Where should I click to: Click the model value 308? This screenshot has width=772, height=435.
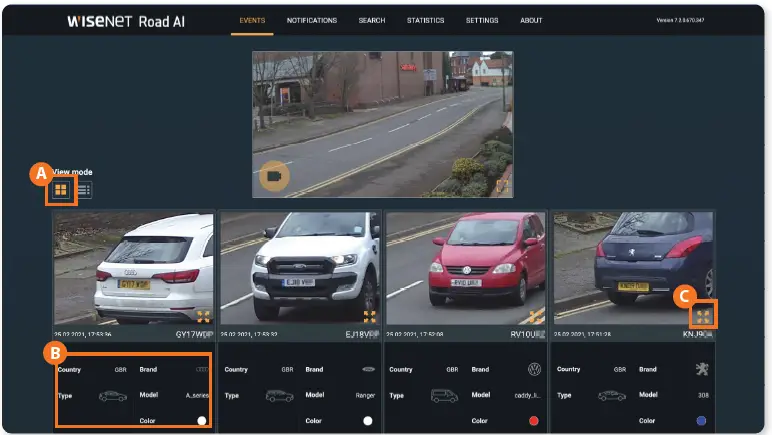pyautogui.click(x=704, y=395)
